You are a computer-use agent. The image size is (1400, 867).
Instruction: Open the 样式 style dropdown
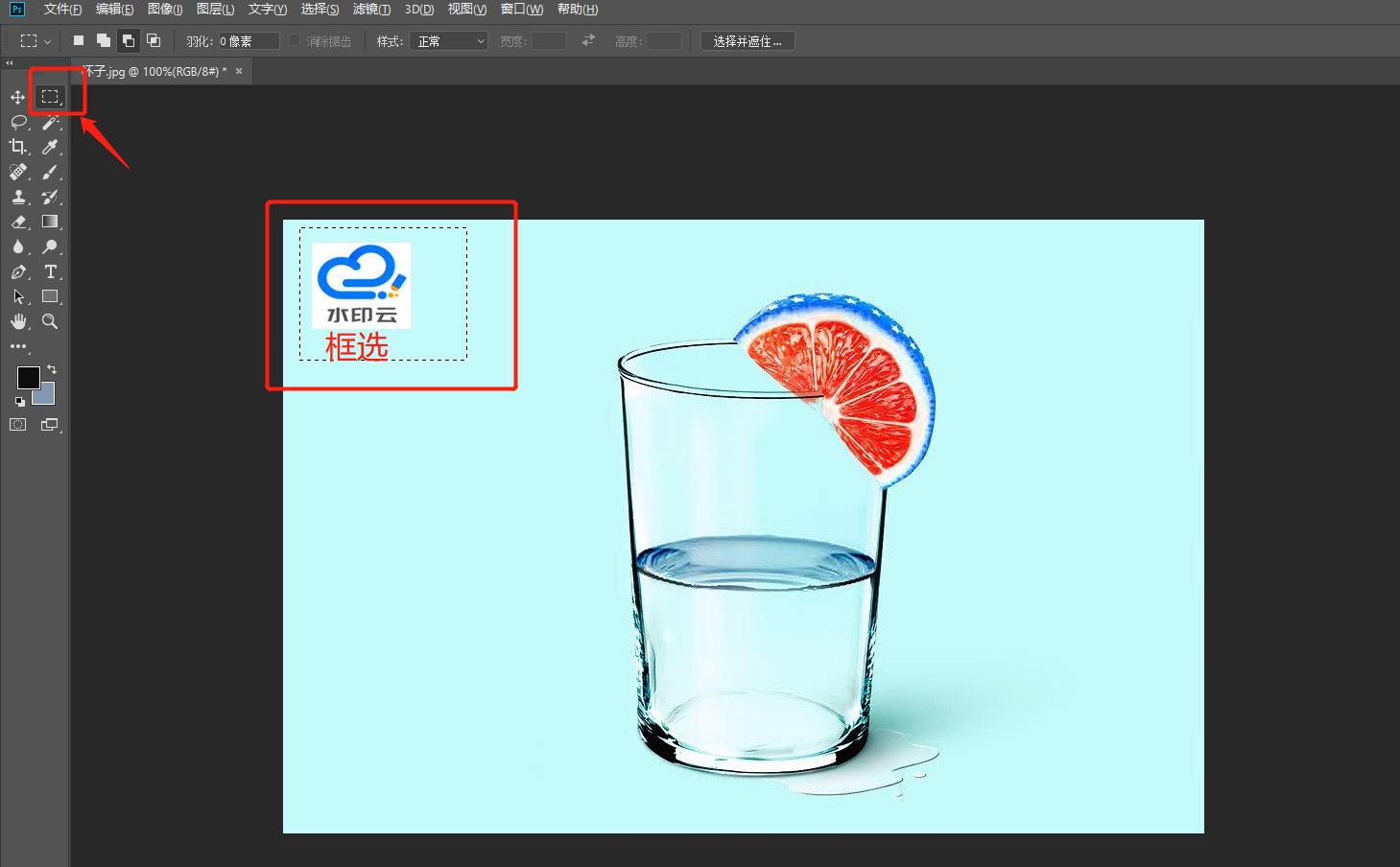[x=448, y=41]
